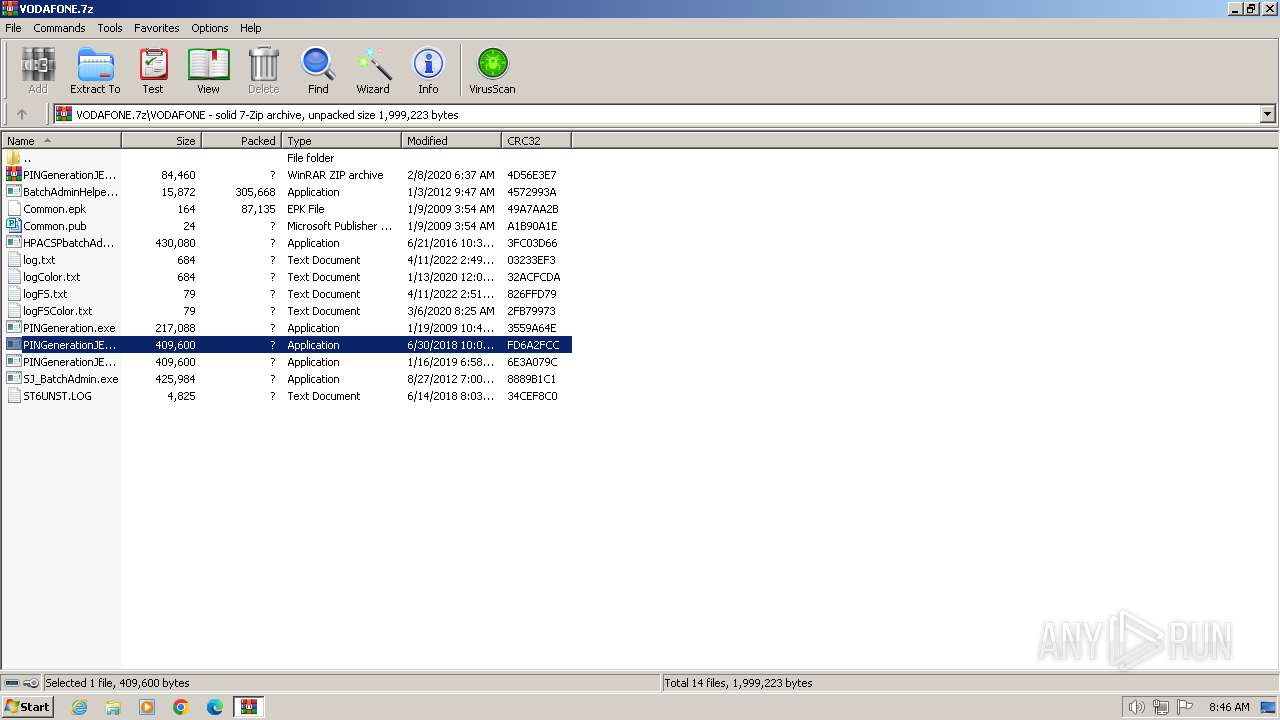Open the Tools menu
Screen dimensions: 1280x720
(x=110, y=28)
